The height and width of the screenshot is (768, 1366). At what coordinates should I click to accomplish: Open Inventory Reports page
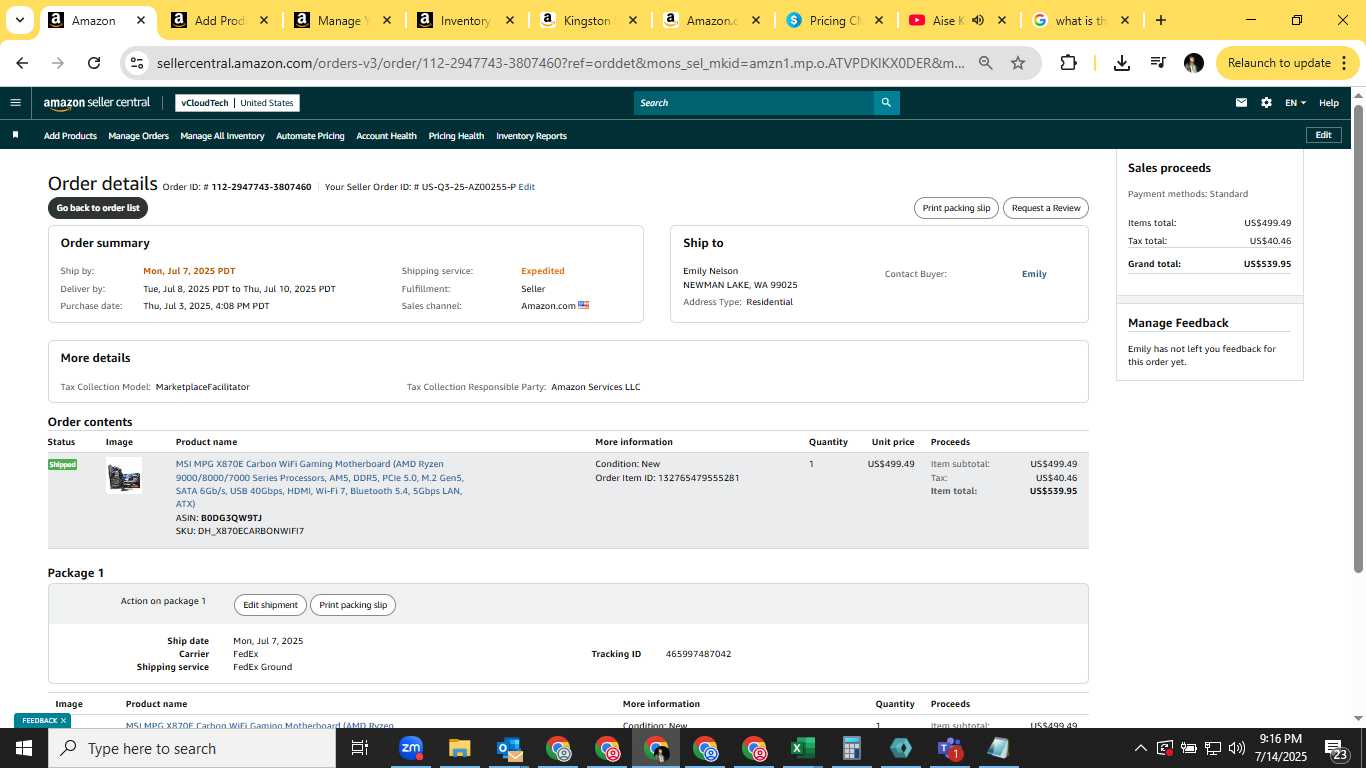click(x=531, y=135)
